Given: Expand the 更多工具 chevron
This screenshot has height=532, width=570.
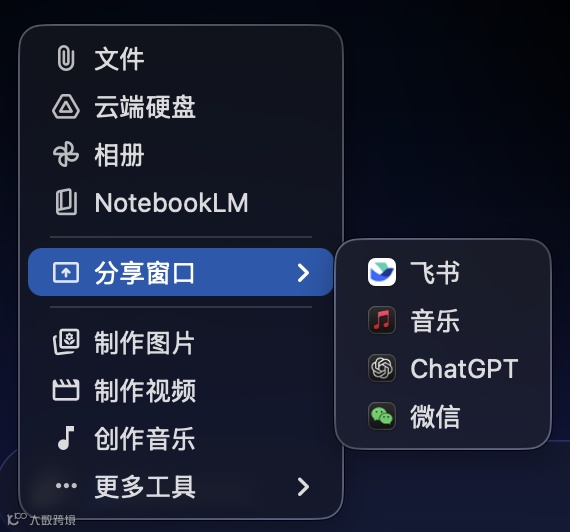Looking at the screenshot, I should (x=303, y=487).
